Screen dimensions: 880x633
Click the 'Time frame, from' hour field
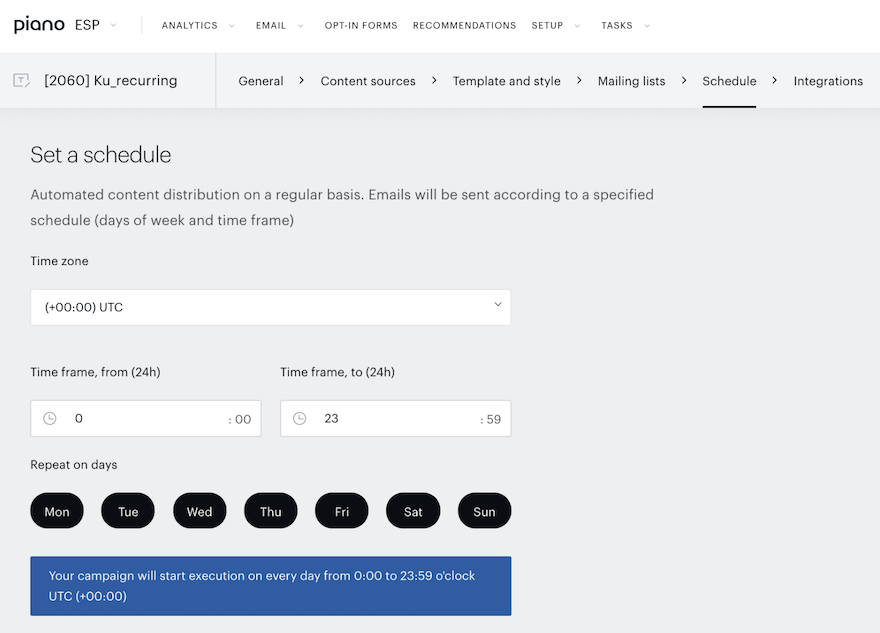[146, 419]
